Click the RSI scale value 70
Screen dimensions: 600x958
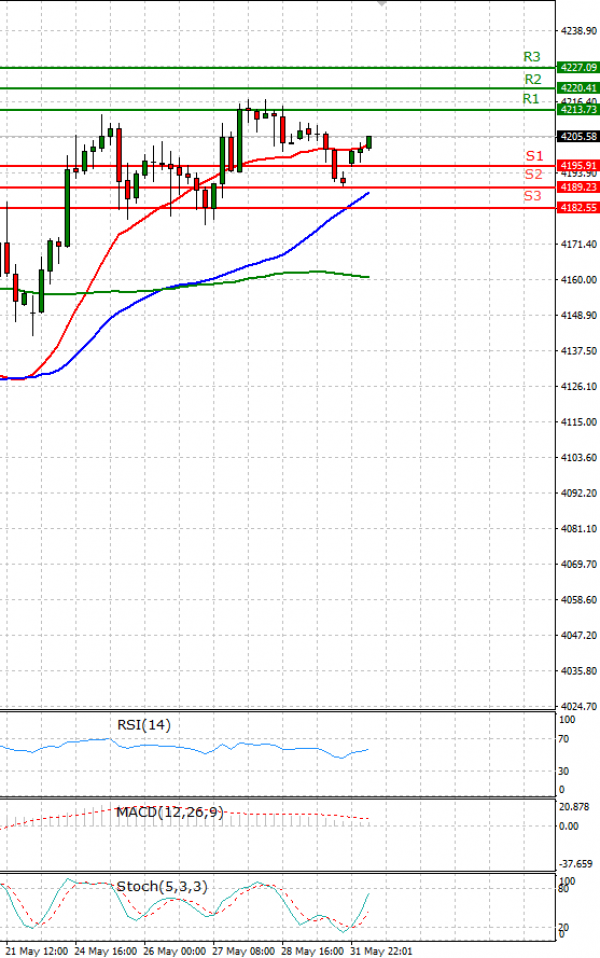(563, 739)
